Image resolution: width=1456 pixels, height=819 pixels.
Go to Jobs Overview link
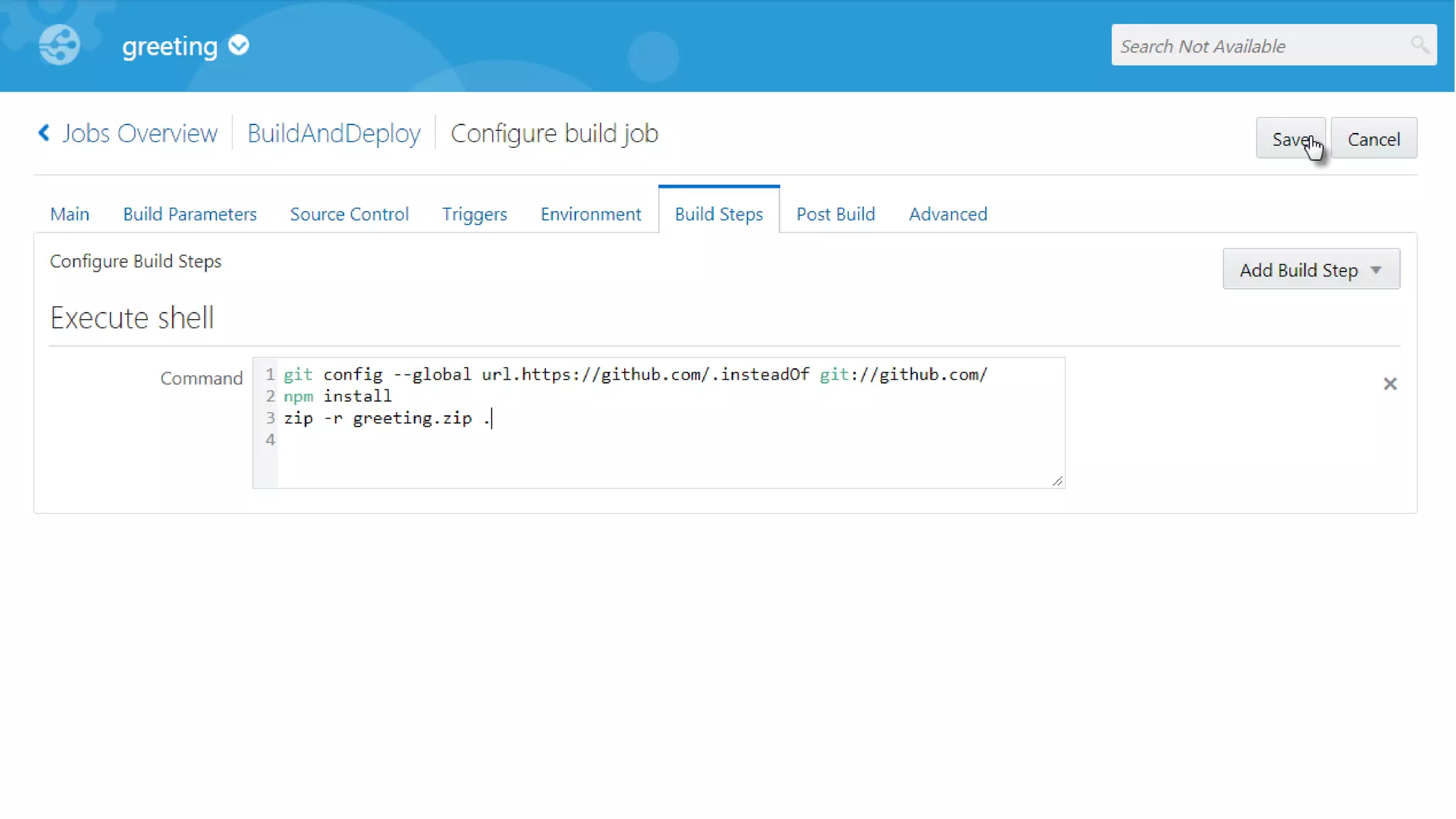coord(139,134)
